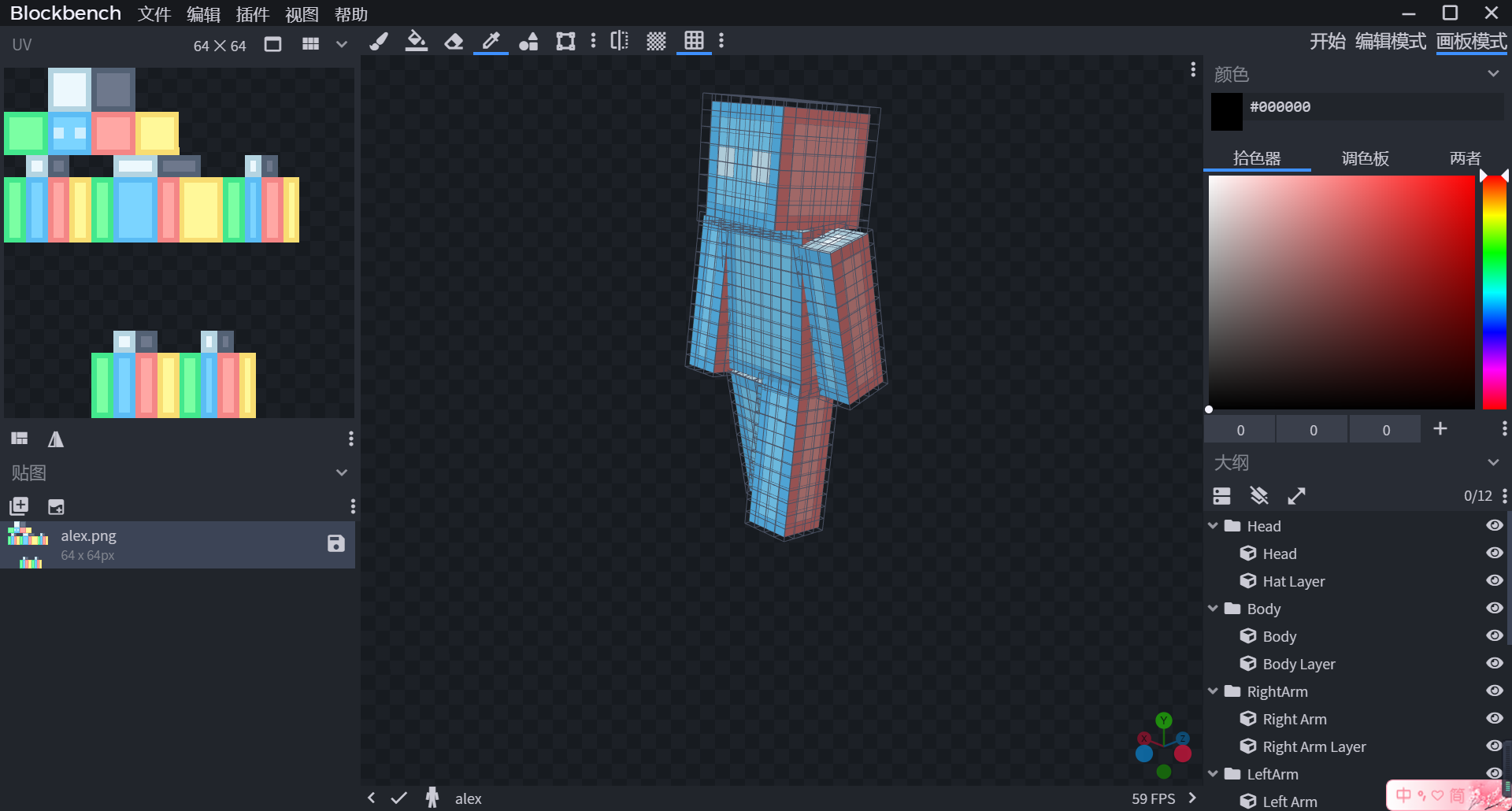This screenshot has width=1512, height=811.
Task: Hide the Hat Layer element
Action: (x=1494, y=581)
